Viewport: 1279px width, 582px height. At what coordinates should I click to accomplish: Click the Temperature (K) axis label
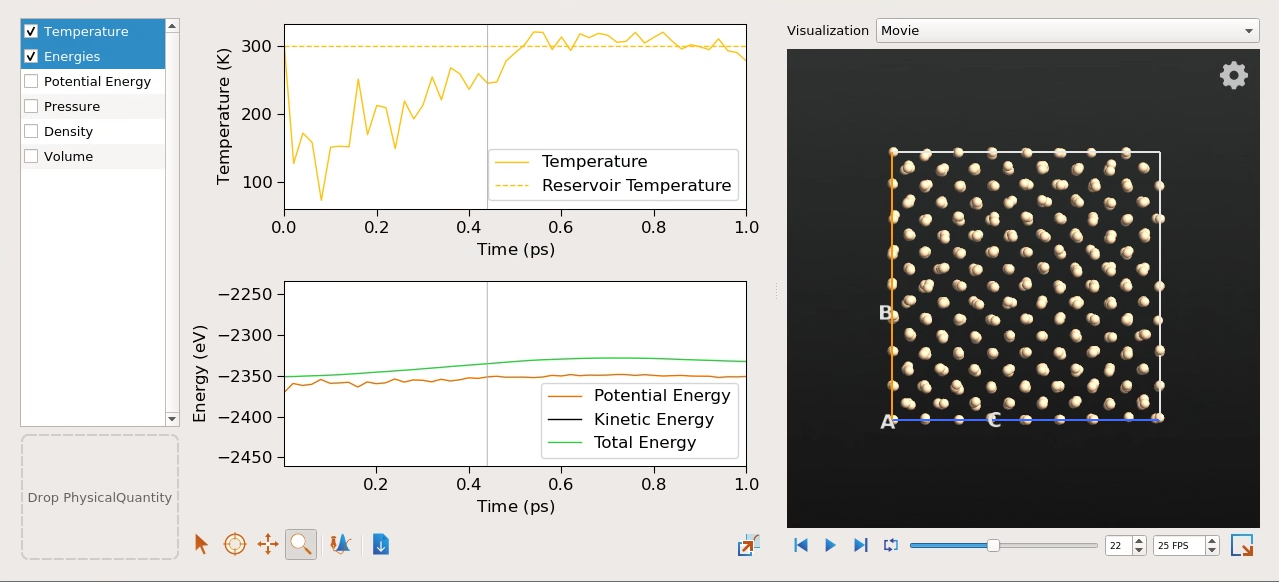(224, 116)
